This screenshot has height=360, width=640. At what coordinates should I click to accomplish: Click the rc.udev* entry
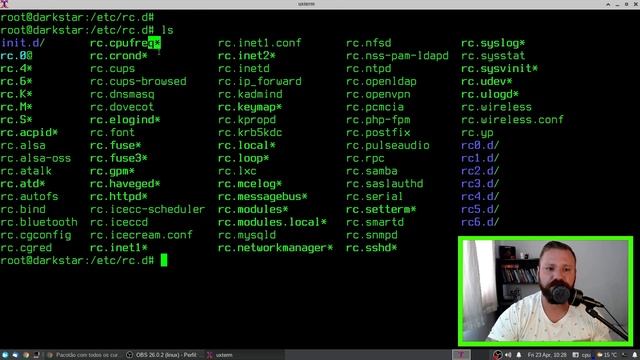point(487,81)
